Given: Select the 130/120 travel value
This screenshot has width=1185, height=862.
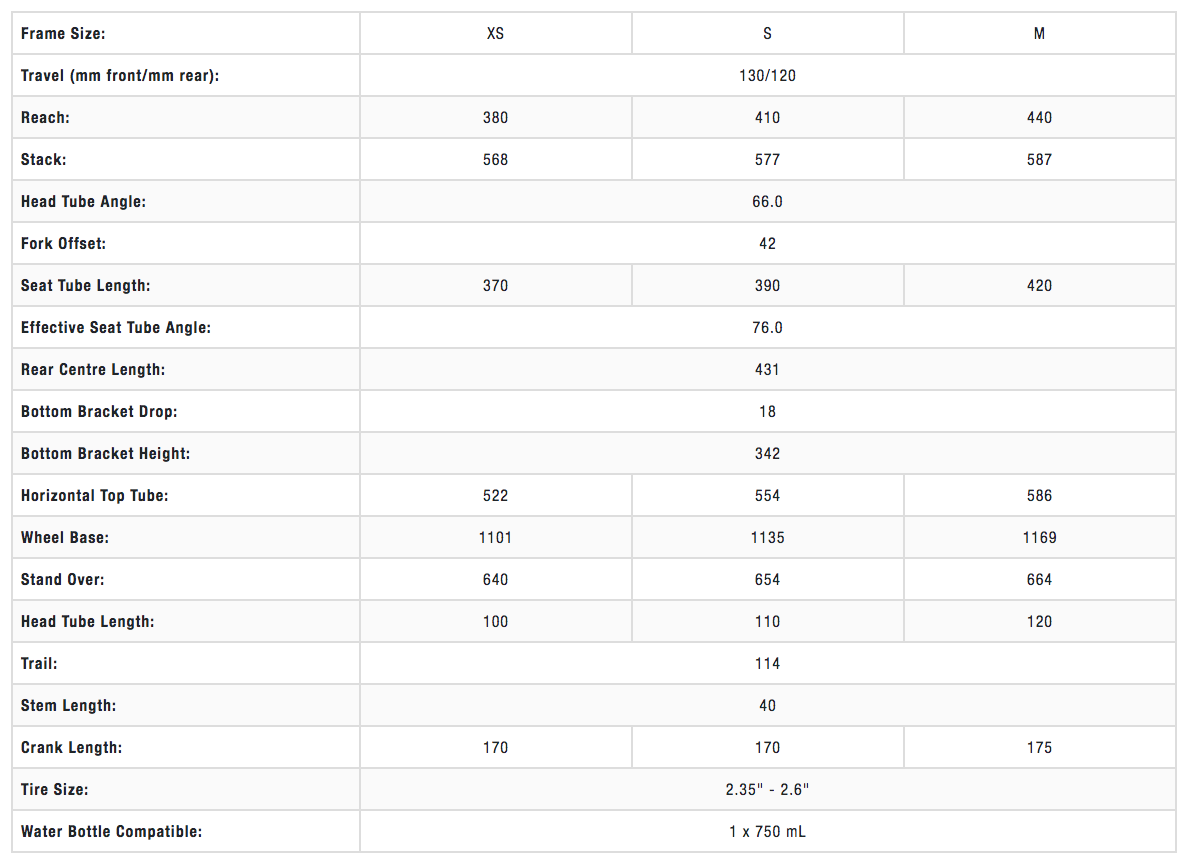Looking at the screenshot, I should pos(767,76).
